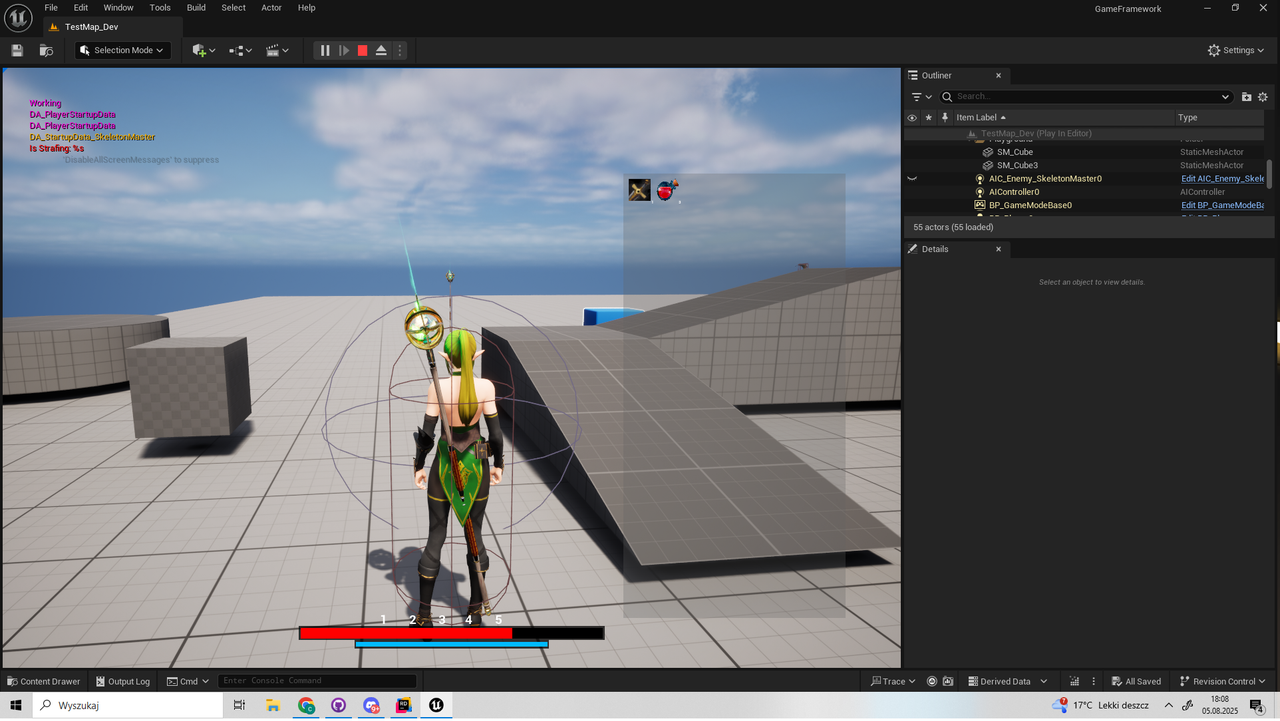
Task: Select the SM_Cube actor row
Action: (x=1084, y=152)
